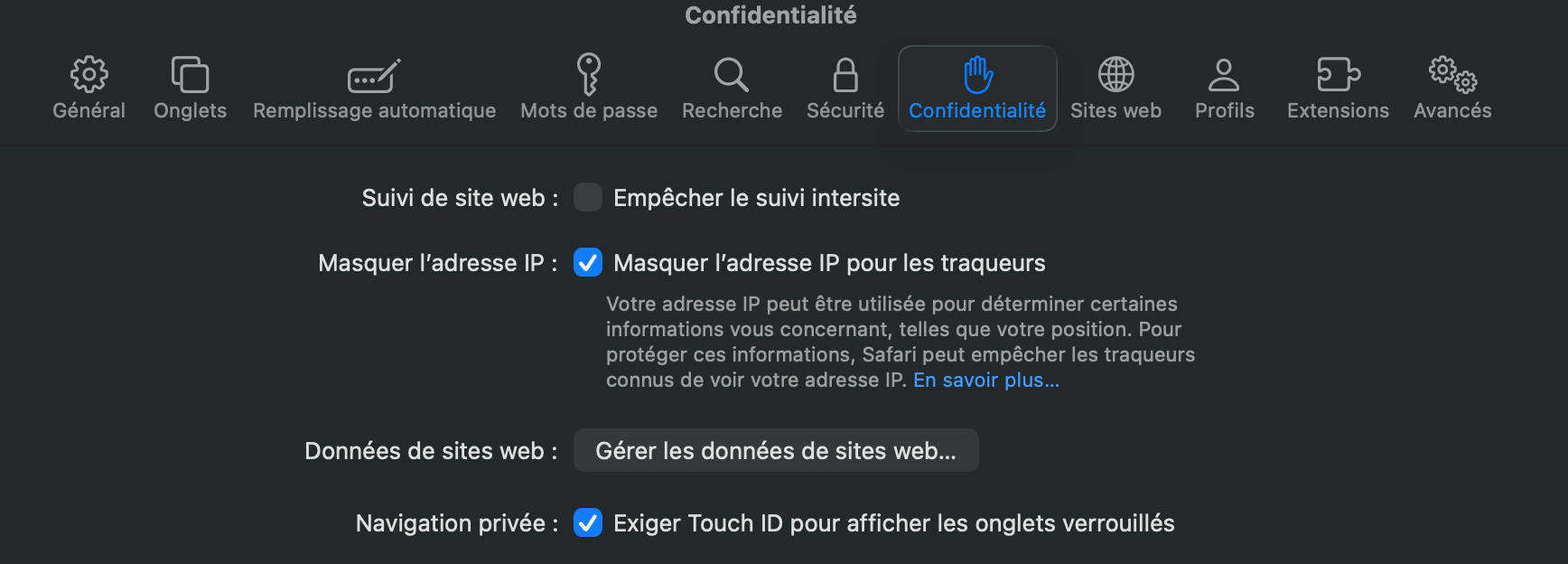1568x564 pixels.
Task: Click the Confidentialité window title
Action: (769, 14)
